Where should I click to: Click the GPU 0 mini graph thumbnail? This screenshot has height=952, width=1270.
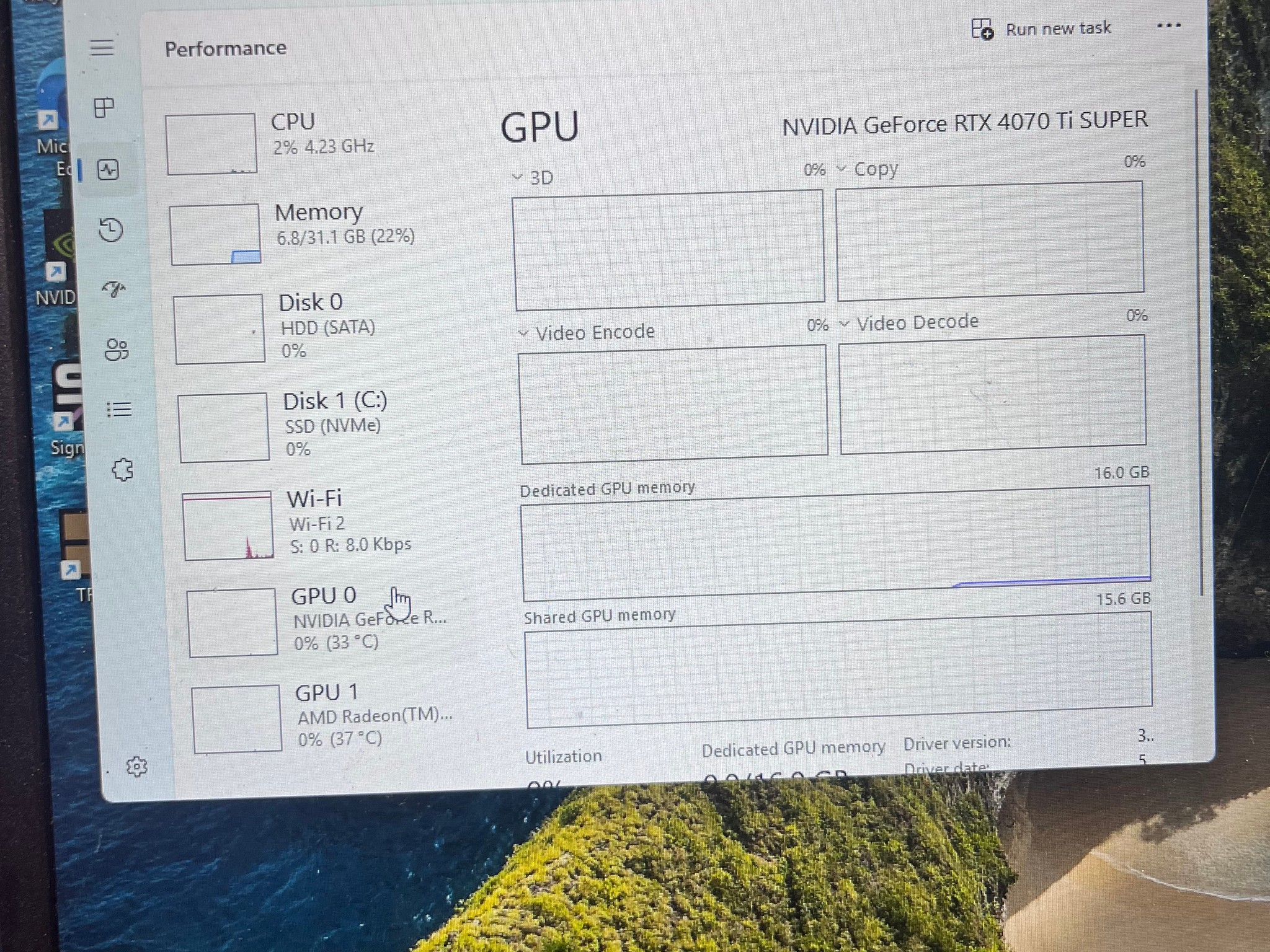(x=232, y=622)
